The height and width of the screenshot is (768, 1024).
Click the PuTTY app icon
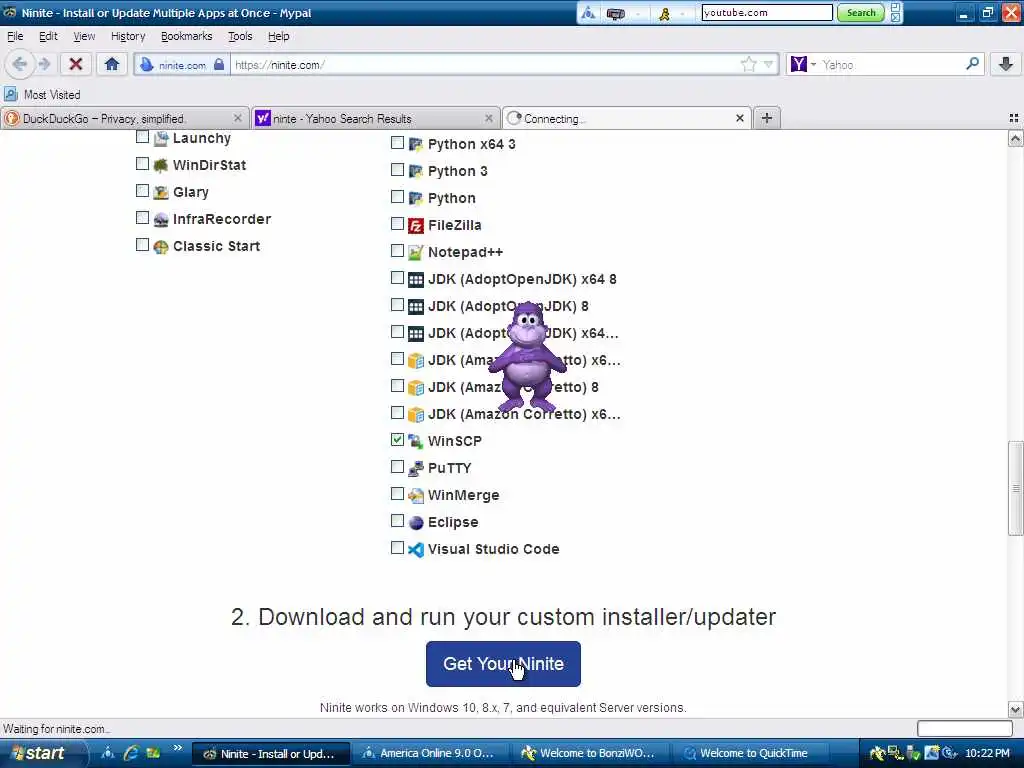416,468
